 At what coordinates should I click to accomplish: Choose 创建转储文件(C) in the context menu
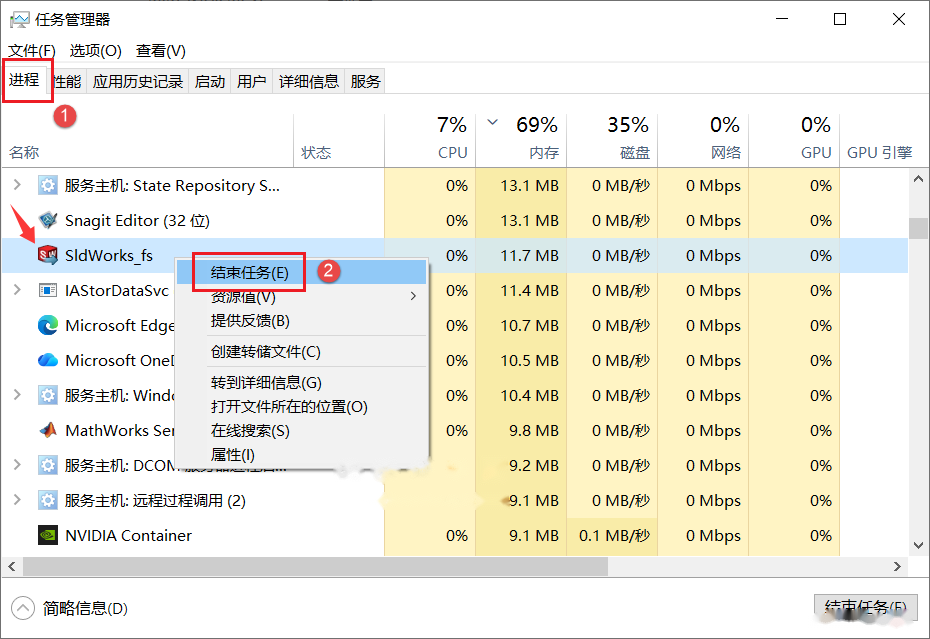pos(302,352)
